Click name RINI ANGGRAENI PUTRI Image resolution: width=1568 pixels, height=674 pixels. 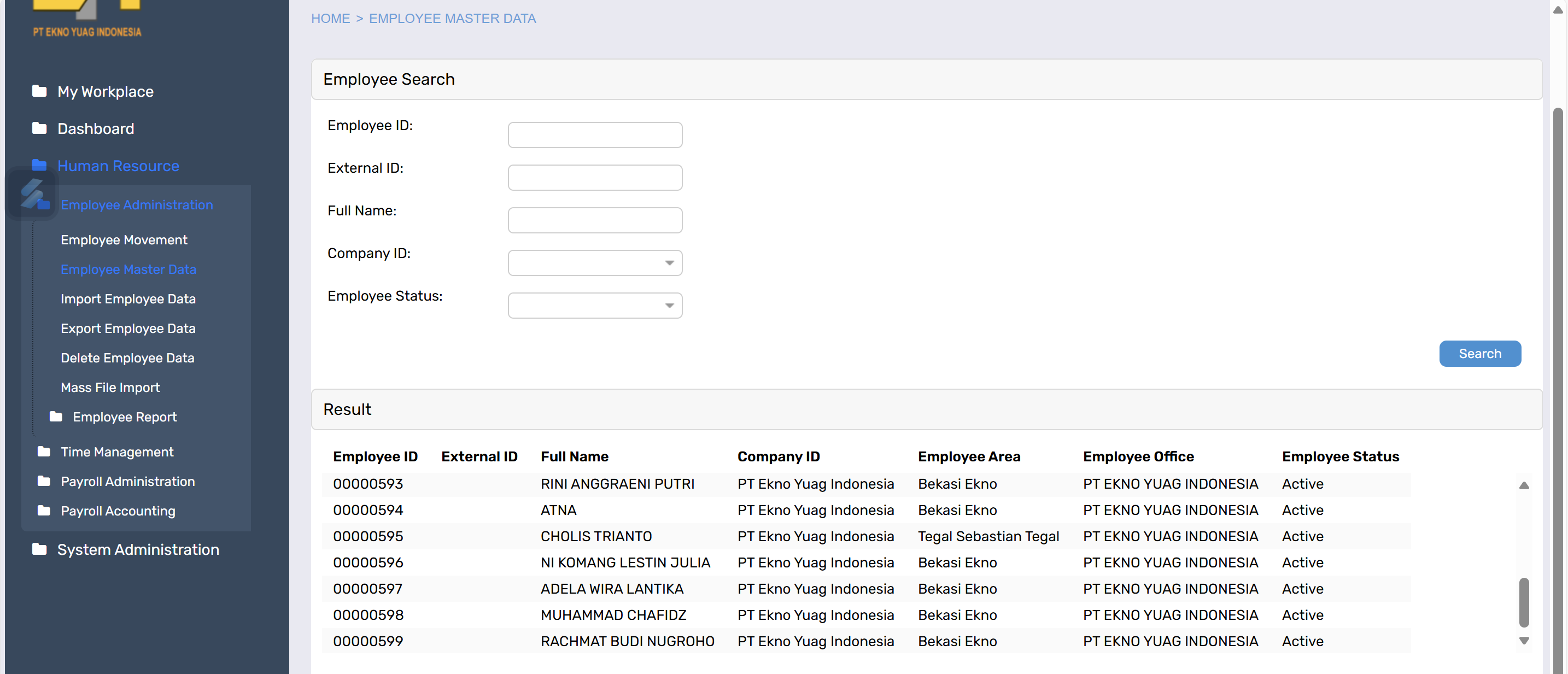617,484
